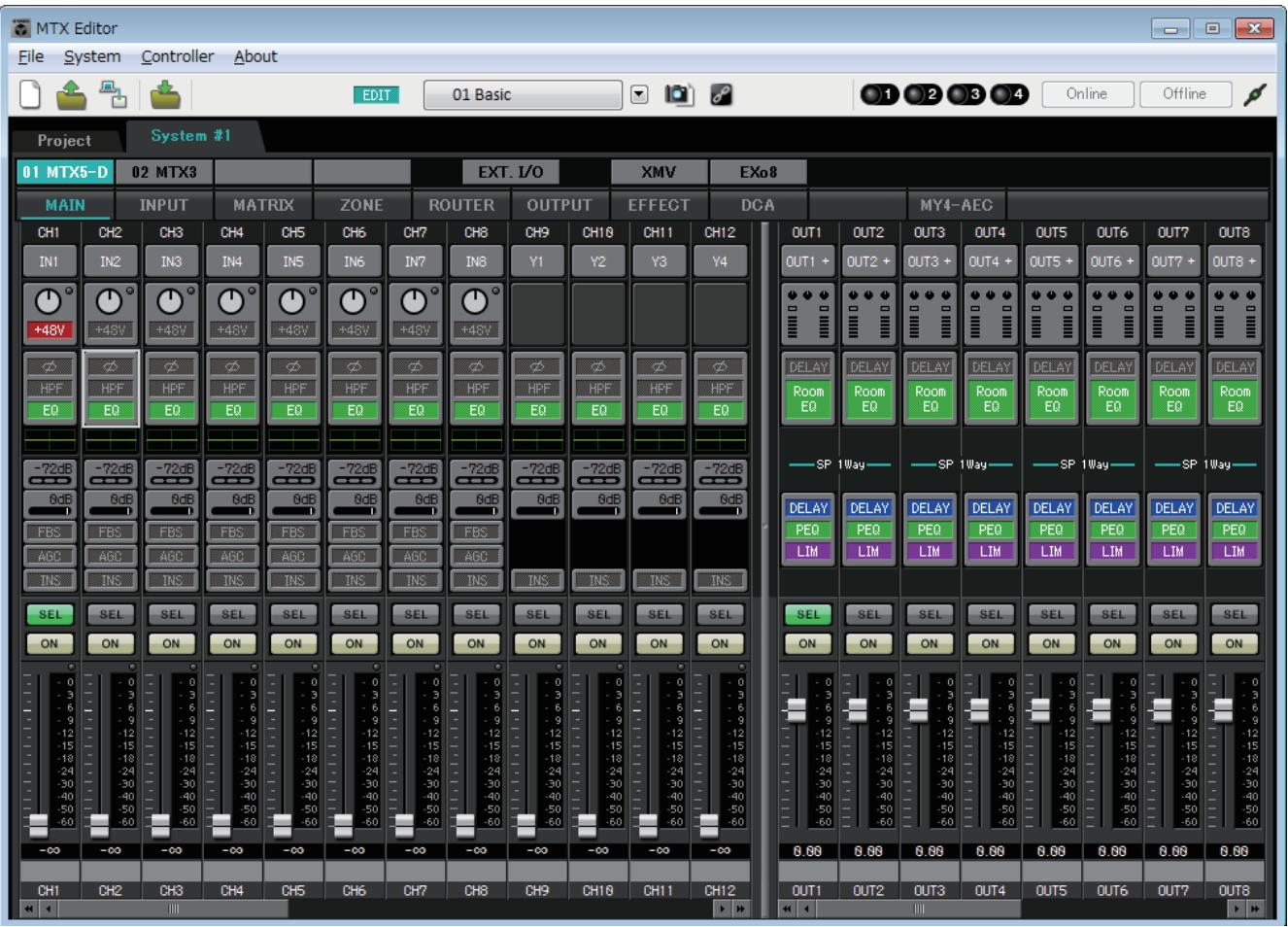Switch to the MATRIX tab
The image size is (1288, 927).
click(263, 205)
